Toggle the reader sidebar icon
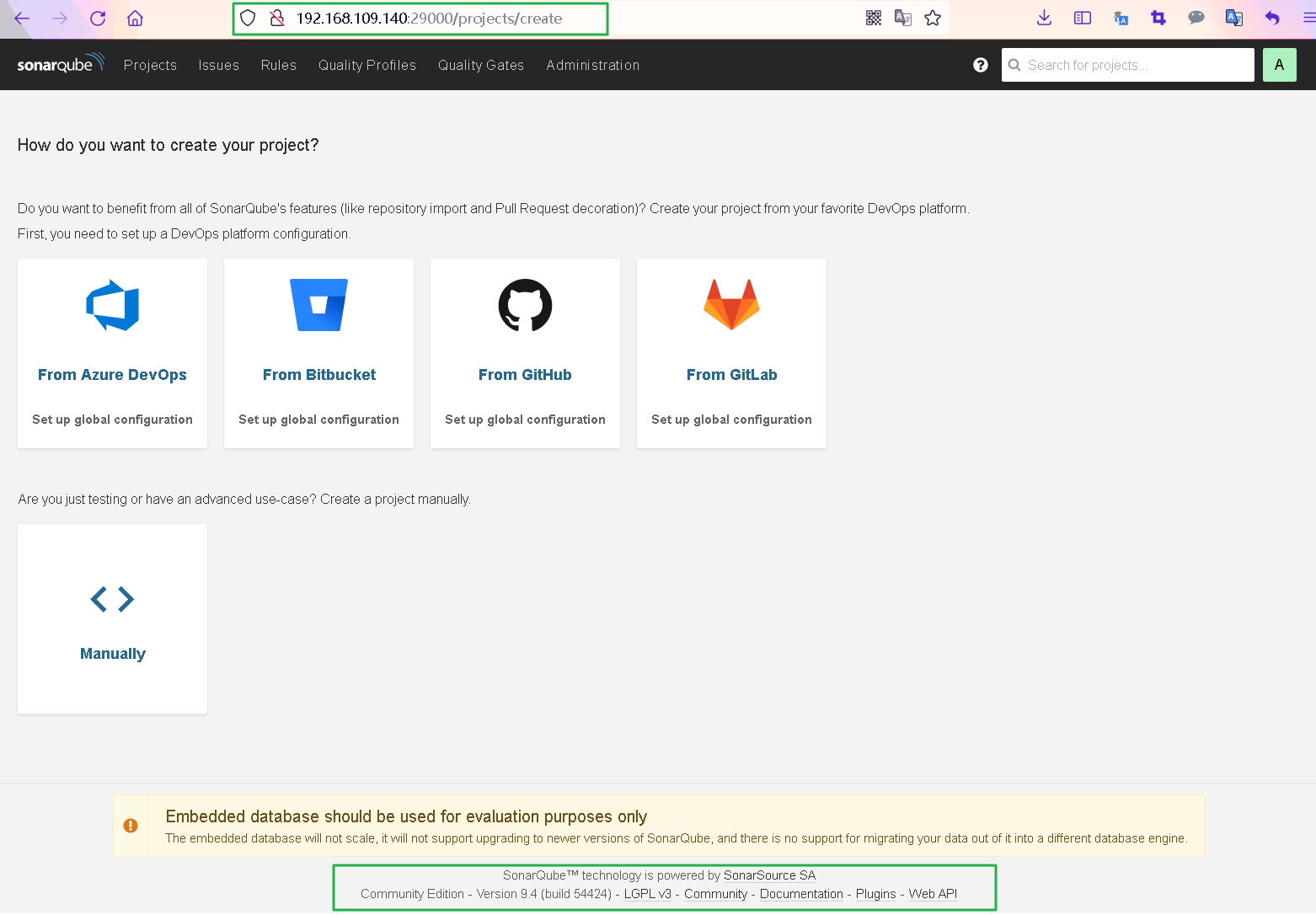The image size is (1316, 915). (1083, 19)
